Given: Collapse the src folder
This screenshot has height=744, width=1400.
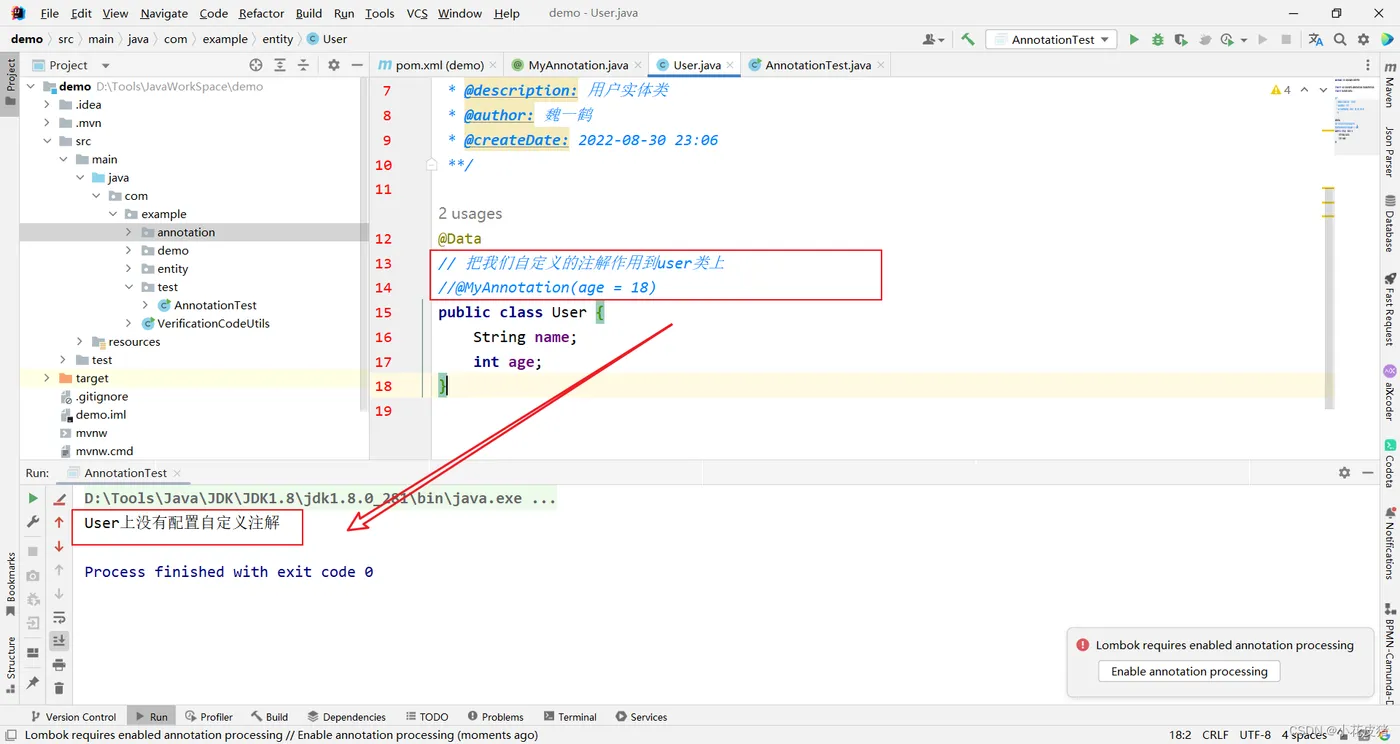Looking at the screenshot, I should 47,141.
